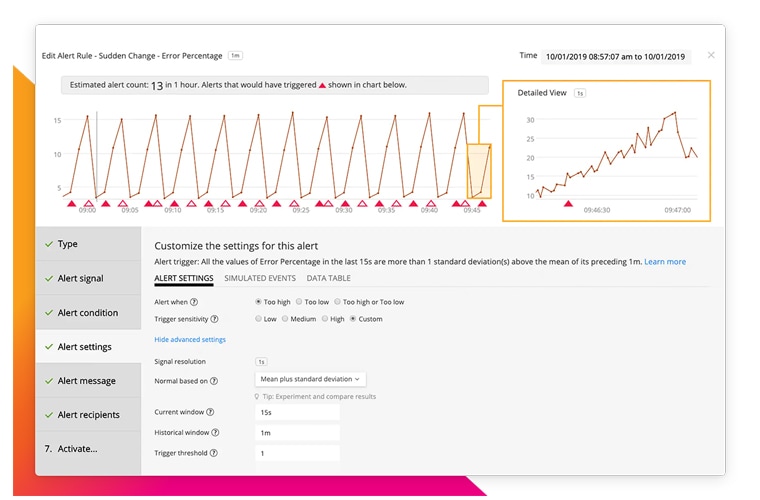The height and width of the screenshot is (500, 760).
Task: Open the Time range selector
Action: click(616, 57)
